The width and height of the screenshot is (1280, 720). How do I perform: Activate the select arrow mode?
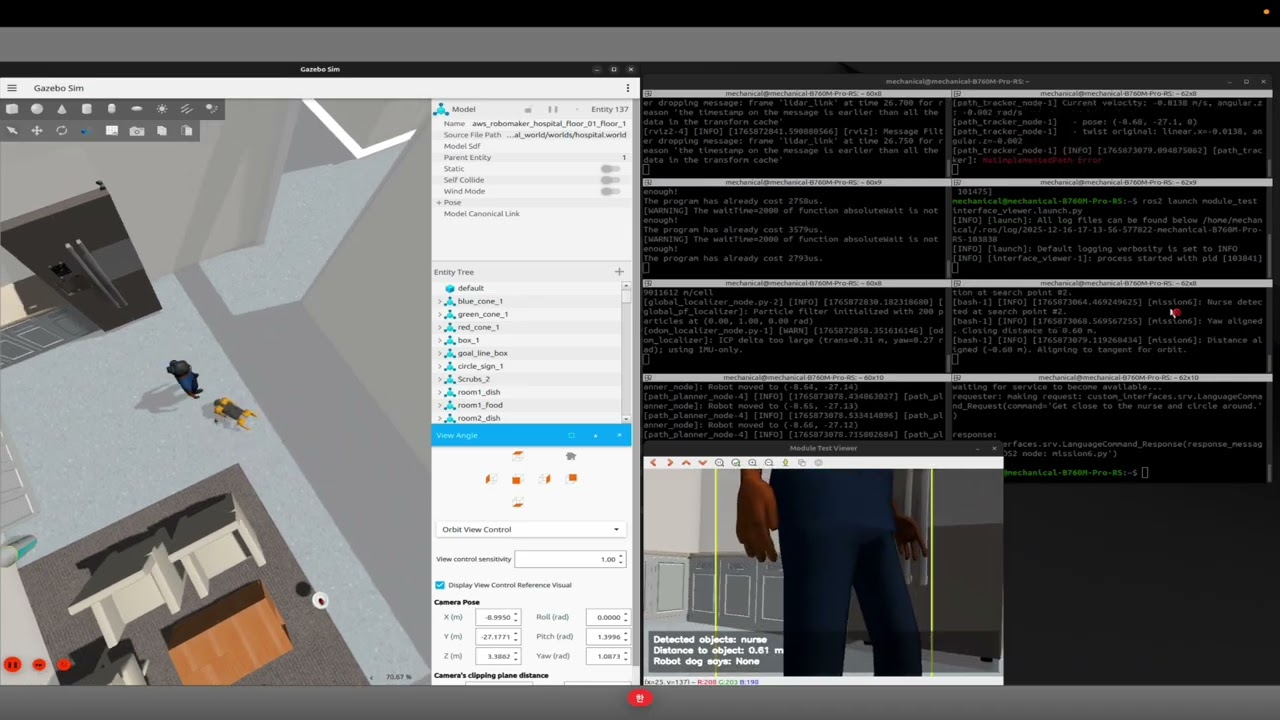[x=12, y=130]
